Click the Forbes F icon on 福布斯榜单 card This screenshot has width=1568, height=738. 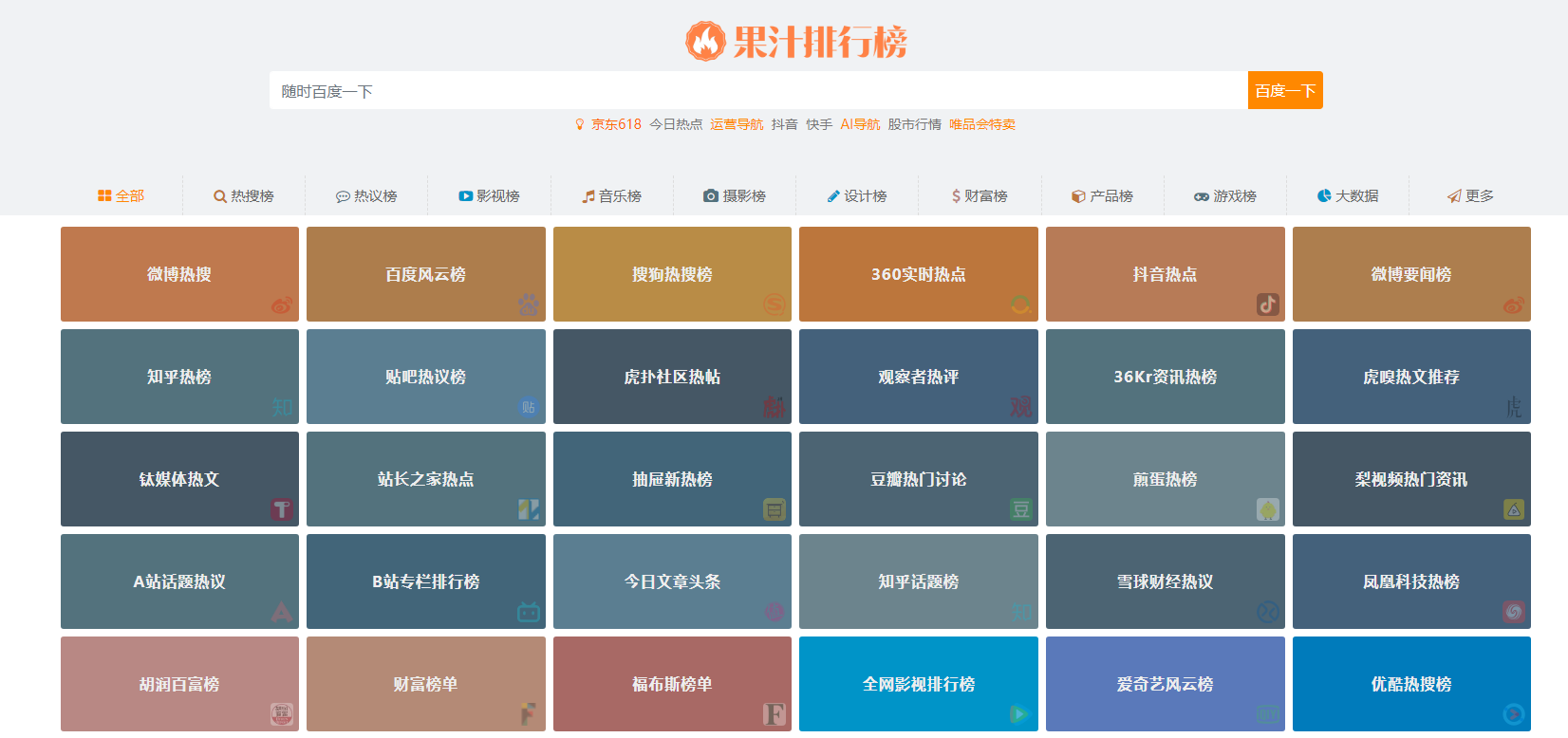pyautogui.click(x=775, y=714)
